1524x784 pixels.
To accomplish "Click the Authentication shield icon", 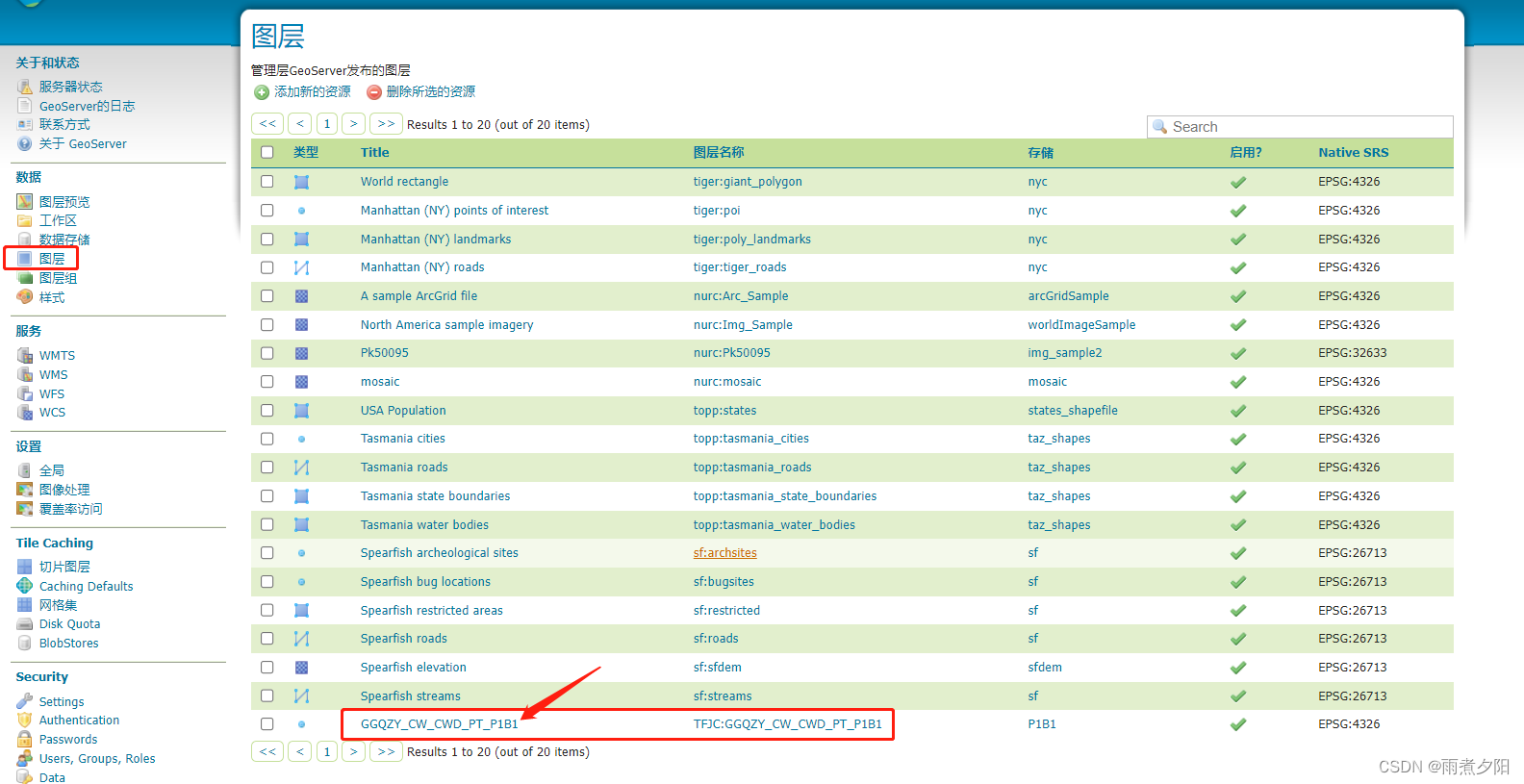I will pos(25,721).
